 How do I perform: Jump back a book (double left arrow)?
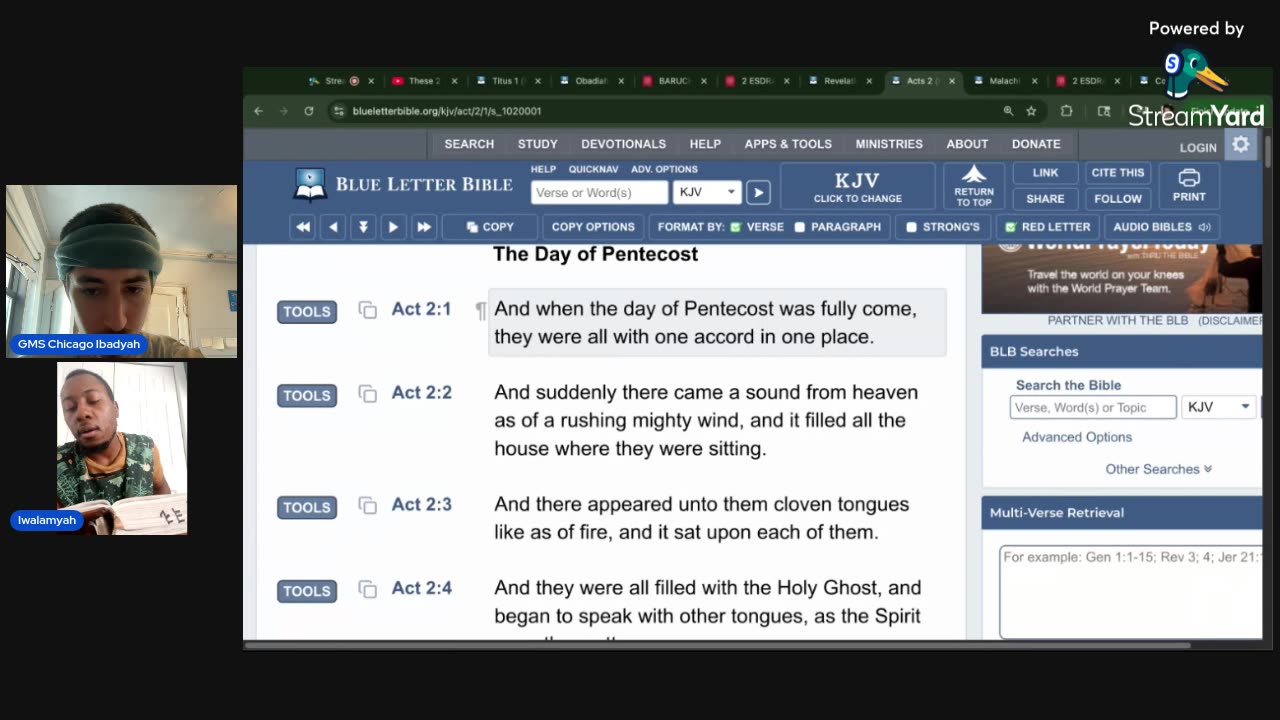click(303, 227)
